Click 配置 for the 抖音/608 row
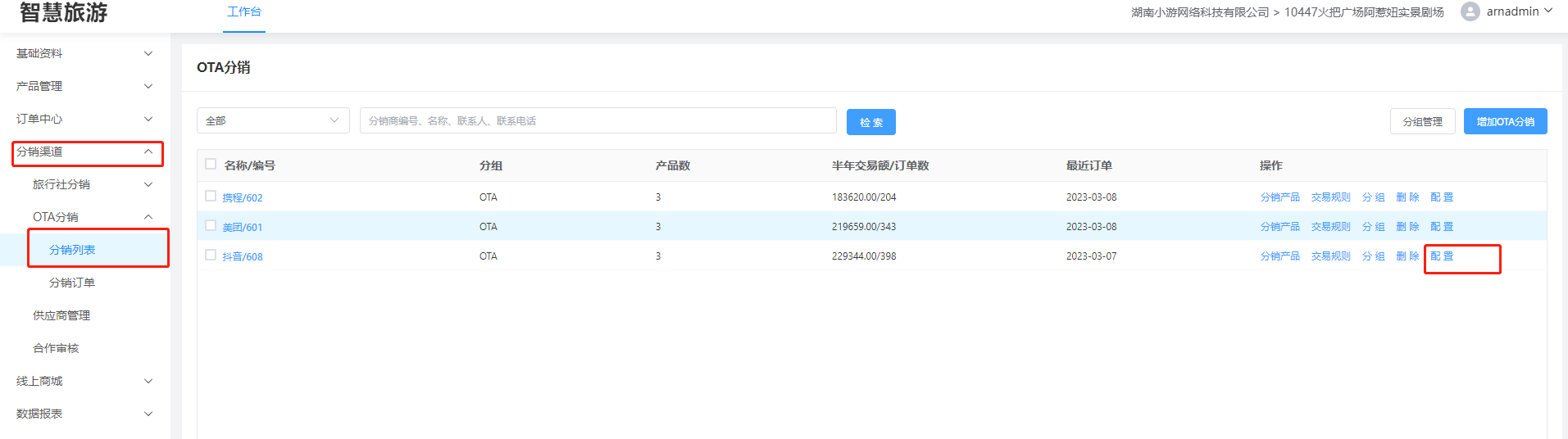 (1442, 256)
